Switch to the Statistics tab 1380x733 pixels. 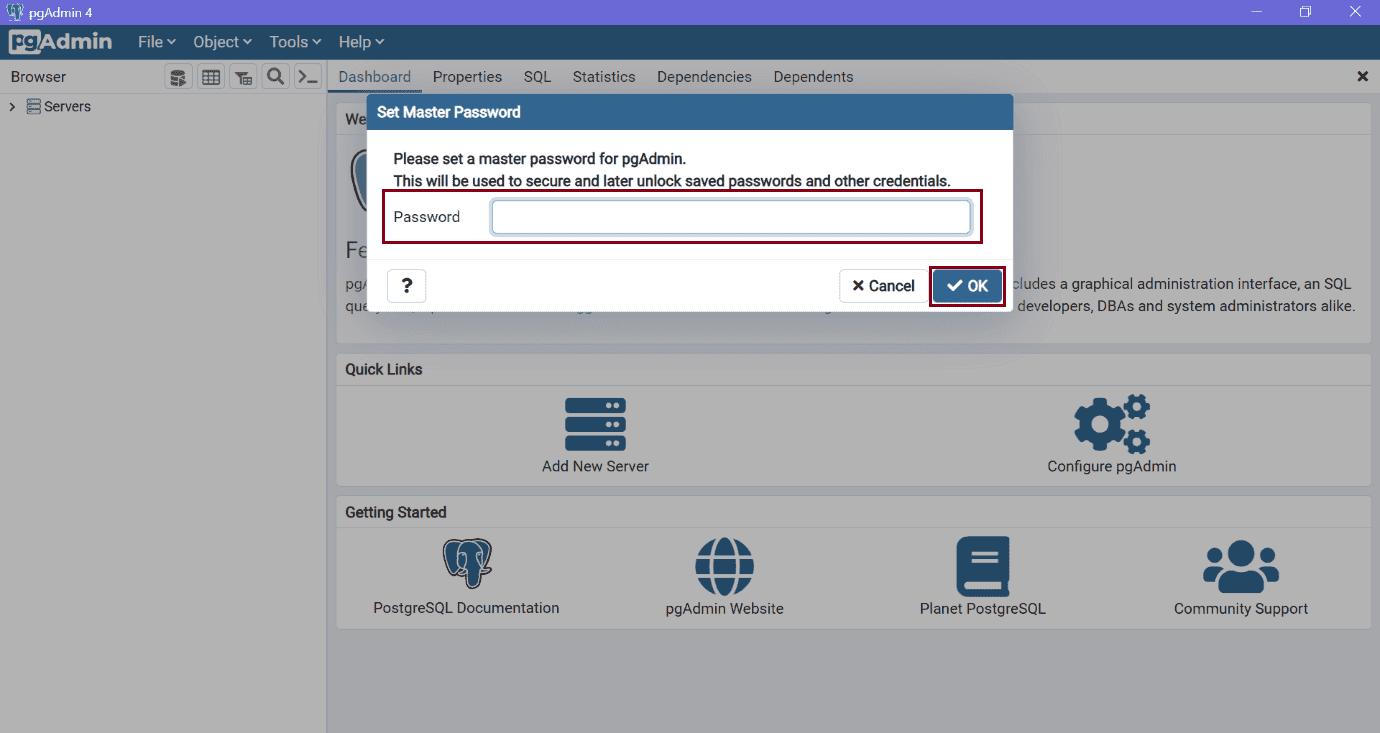[x=603, y=77]
